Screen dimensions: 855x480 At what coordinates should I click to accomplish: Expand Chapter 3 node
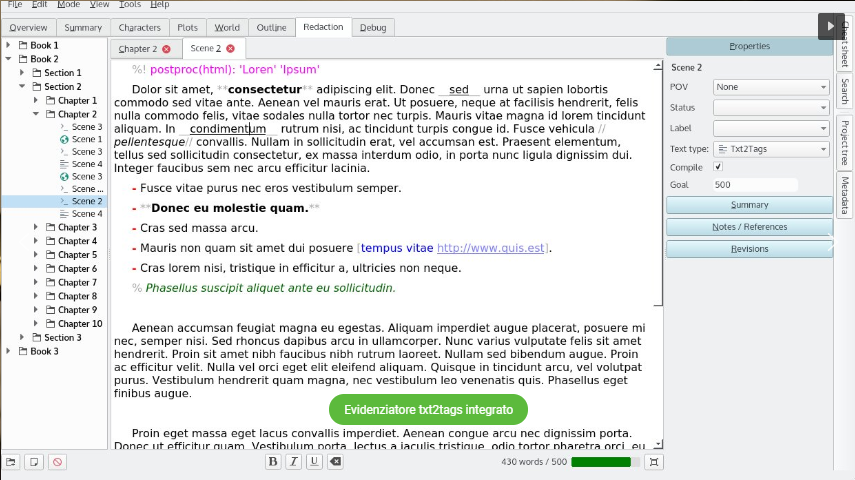35,227
